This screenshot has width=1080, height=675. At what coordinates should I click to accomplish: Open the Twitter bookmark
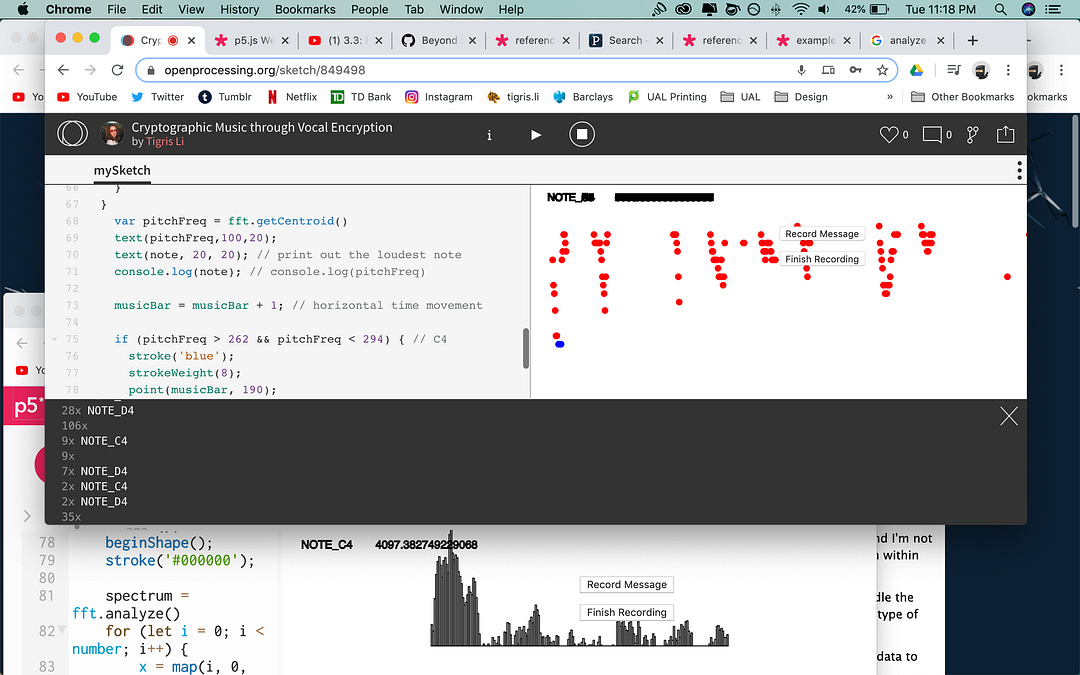point(158,97)
